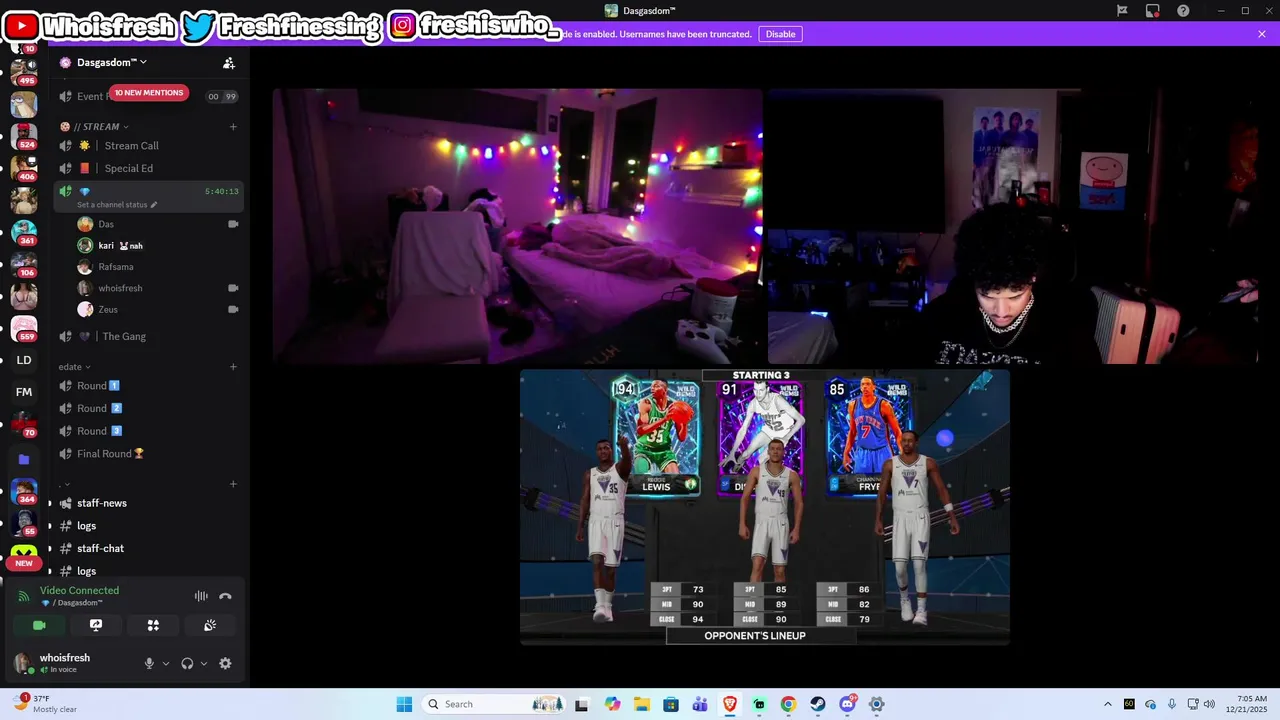Open the Windows Start menu
This screenshot has height=720, width=1280.
tap(404, 704)
